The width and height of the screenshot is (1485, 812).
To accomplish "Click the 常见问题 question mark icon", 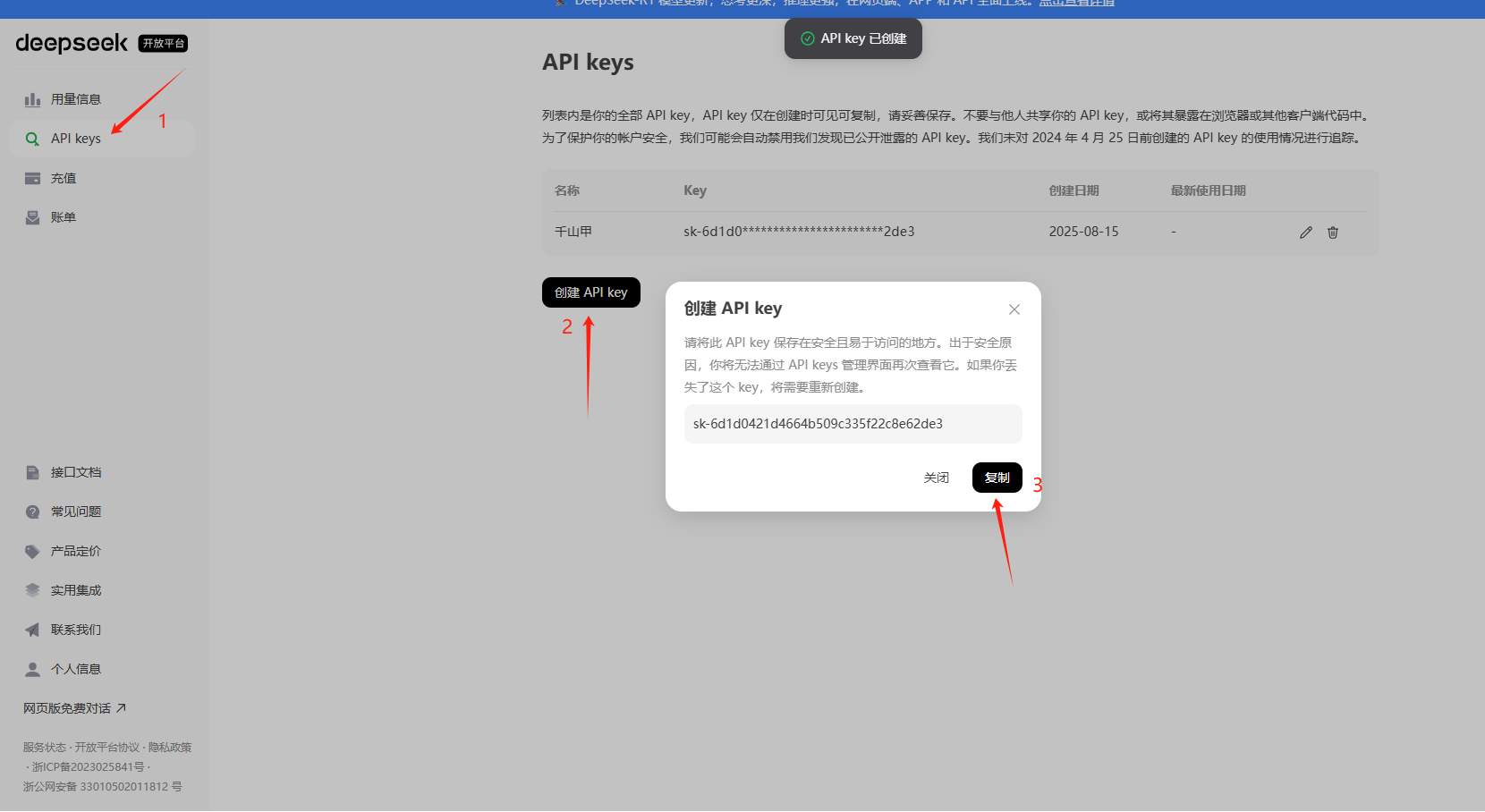I will point(32,512).
